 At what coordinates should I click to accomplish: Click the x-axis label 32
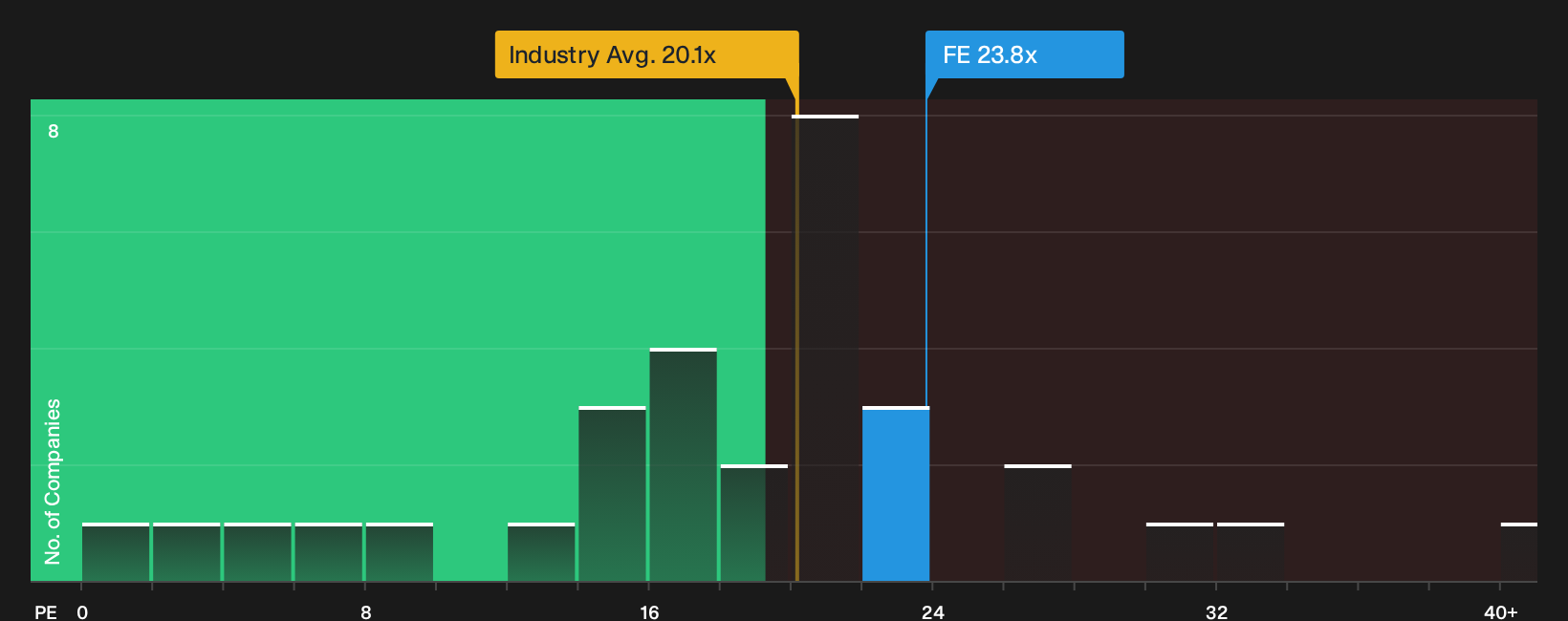coord(1216,611)
